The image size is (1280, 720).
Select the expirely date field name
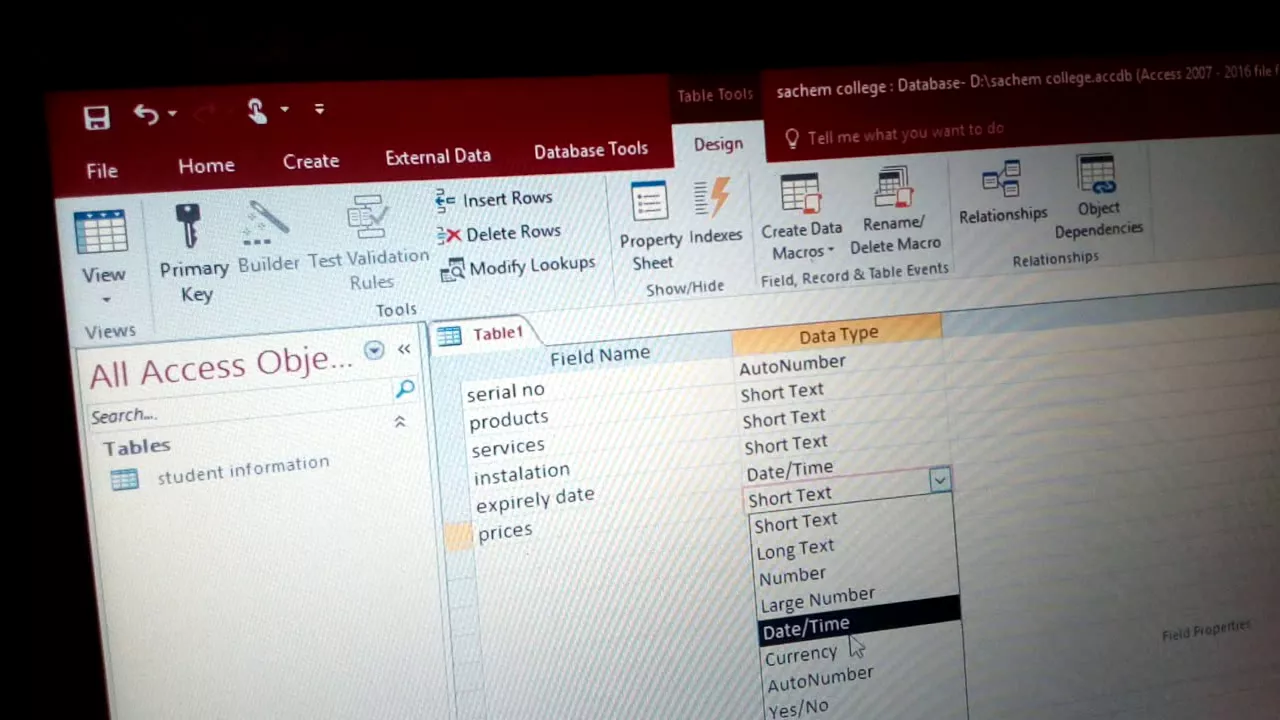535,499
